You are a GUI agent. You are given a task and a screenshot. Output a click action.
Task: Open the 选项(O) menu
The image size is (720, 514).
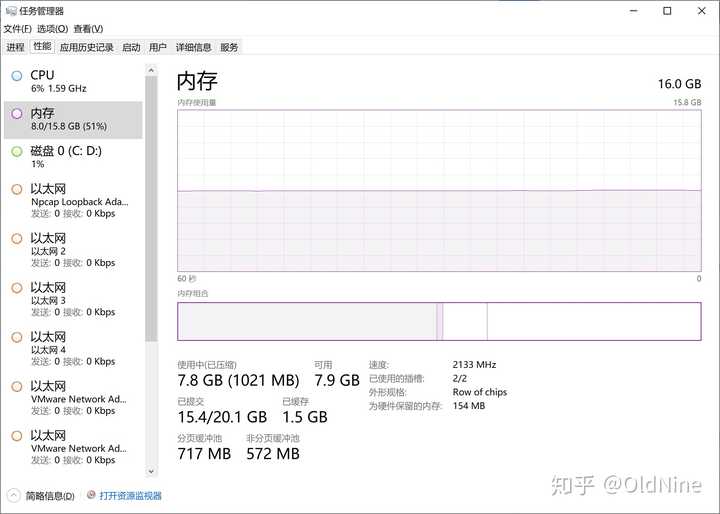[52, 29]
